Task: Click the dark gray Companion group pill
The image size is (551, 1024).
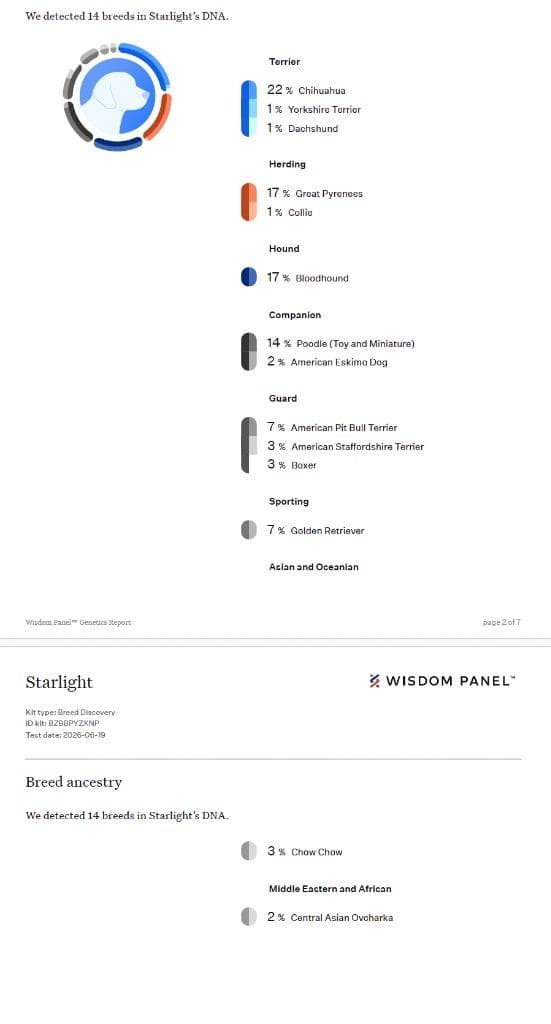Action: click(249, 351)
